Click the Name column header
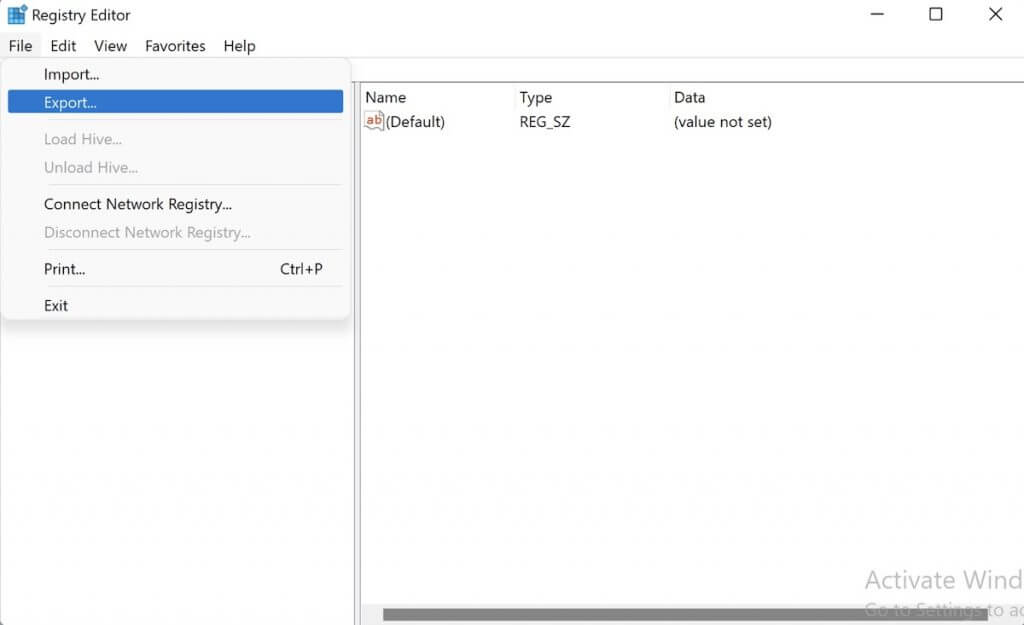The width and height of the screenshot is (1024, 625). click(x=385, y=97)
